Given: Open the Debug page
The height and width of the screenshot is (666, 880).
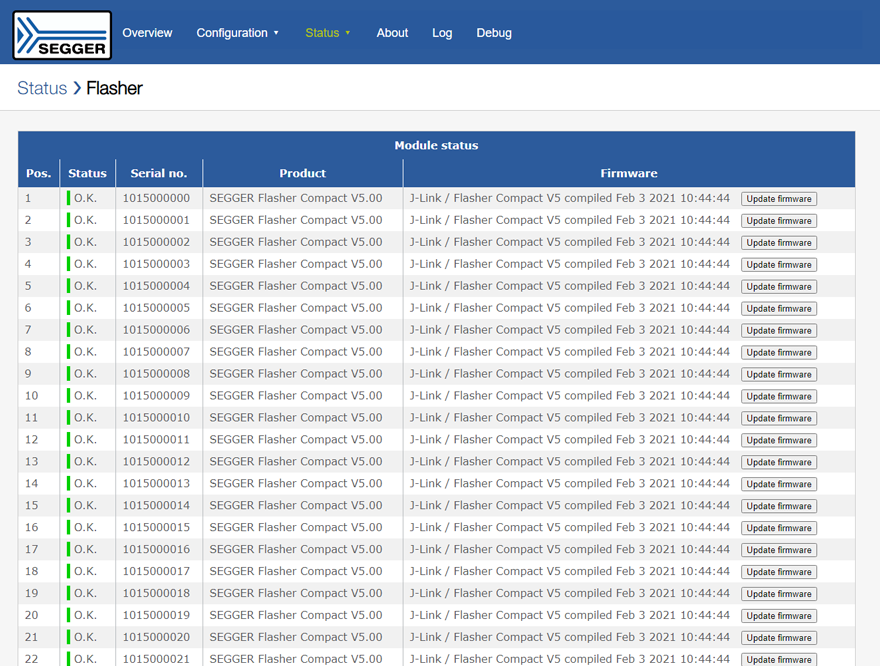Looking at the screenshot, I should (x=494, y=33).
